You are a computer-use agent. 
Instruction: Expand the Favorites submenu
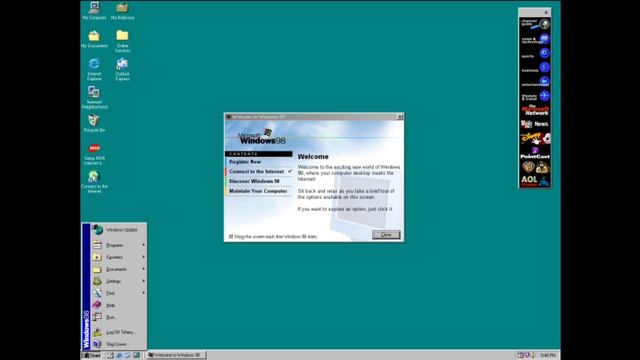119,257
